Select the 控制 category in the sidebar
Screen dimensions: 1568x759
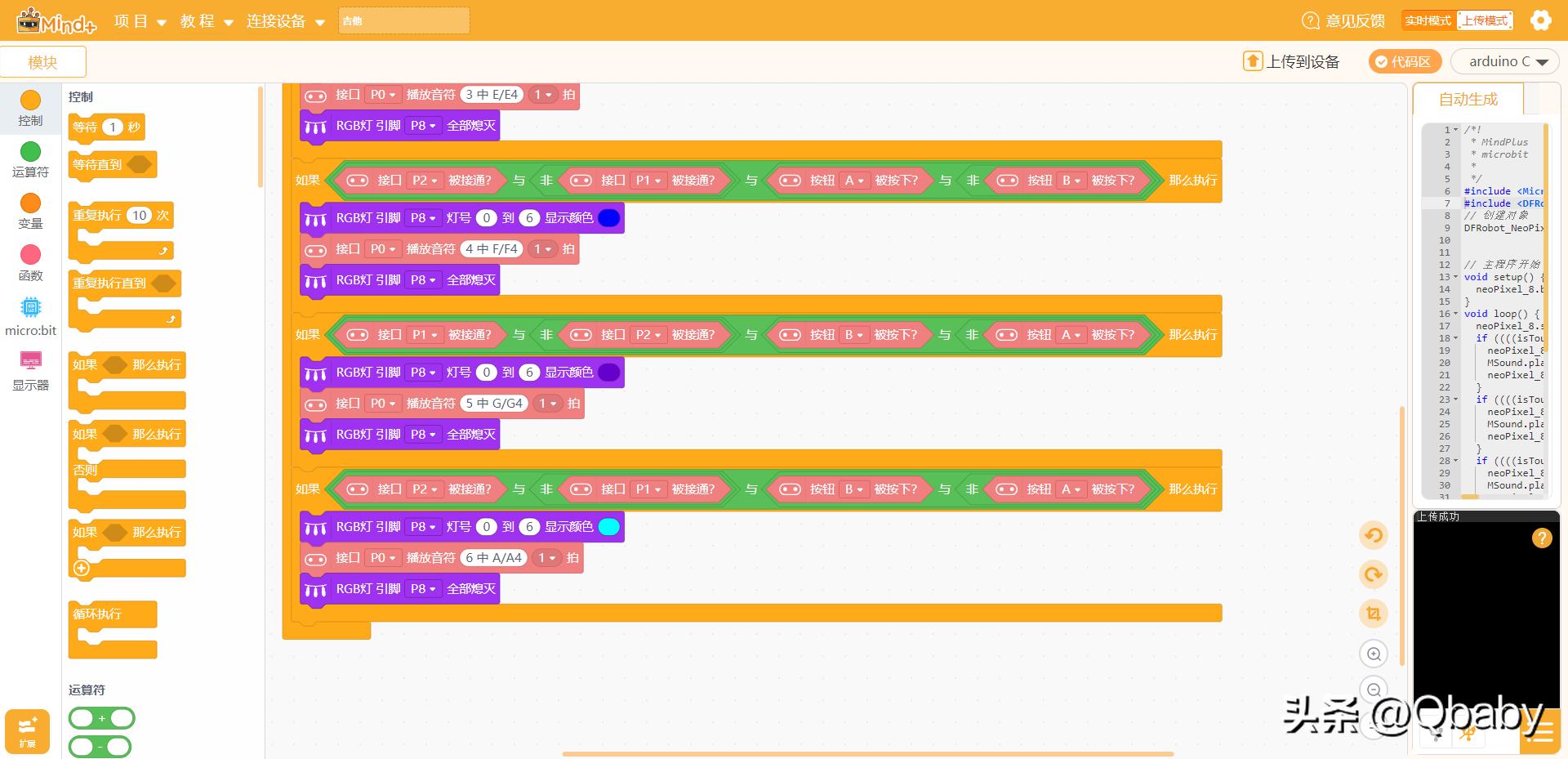coord(30,109)
